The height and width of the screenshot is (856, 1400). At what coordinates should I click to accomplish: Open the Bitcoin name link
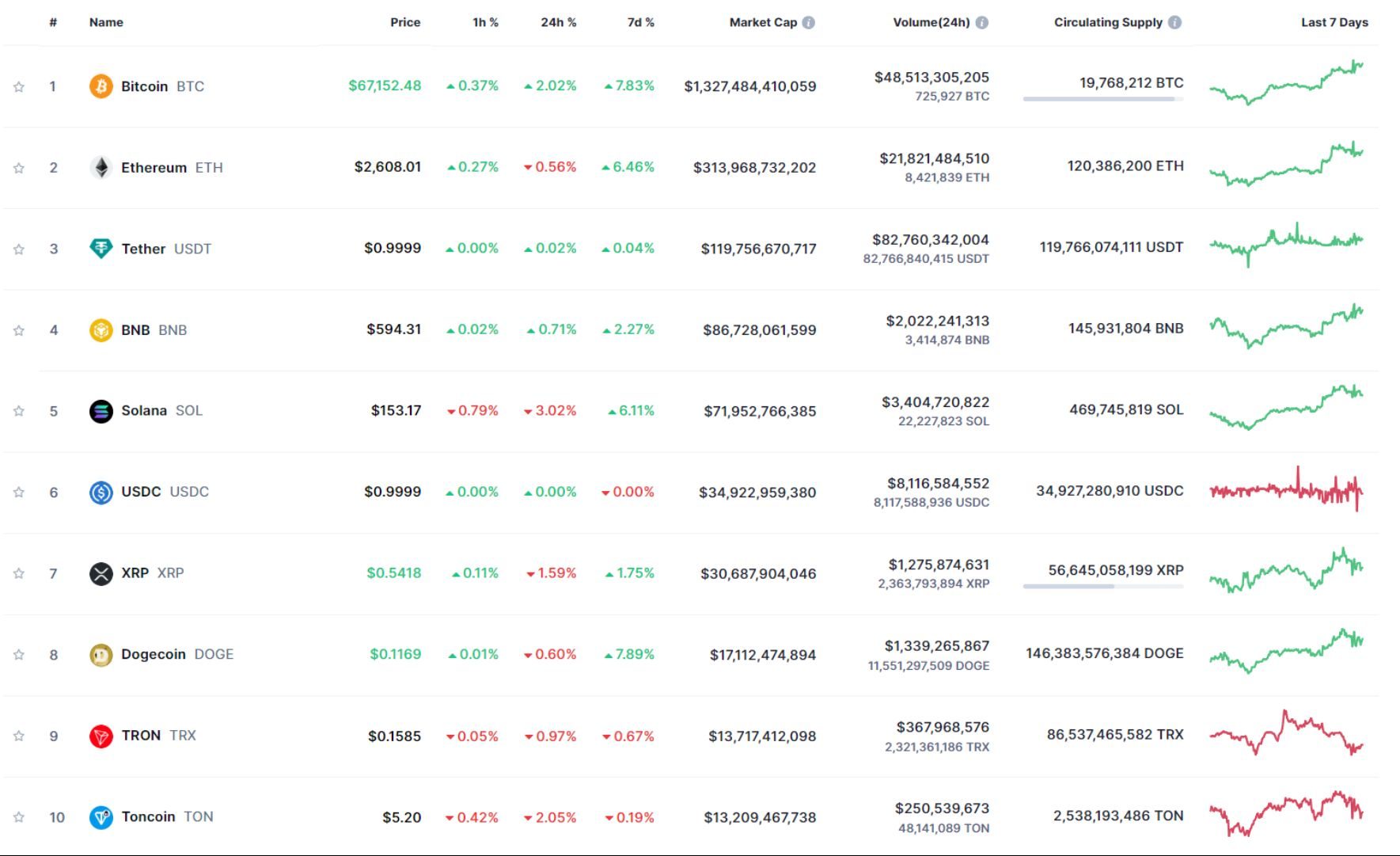pos(143,86)
